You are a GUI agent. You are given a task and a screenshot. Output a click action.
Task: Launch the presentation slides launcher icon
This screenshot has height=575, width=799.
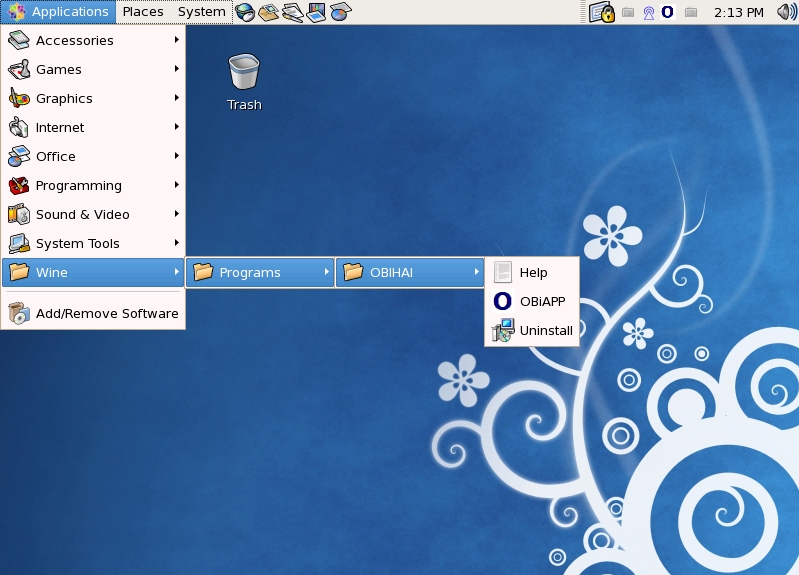click(x=316, y=12)
